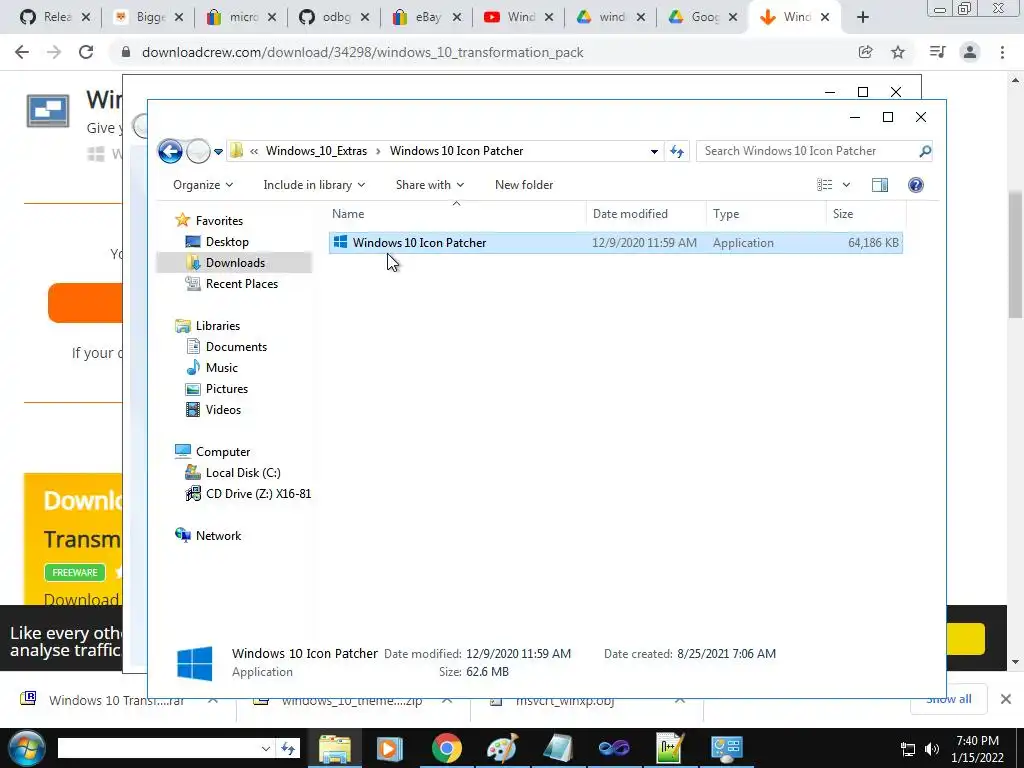
Task: Click the volume speaker tray icon
Action: (x=932, y=749)
